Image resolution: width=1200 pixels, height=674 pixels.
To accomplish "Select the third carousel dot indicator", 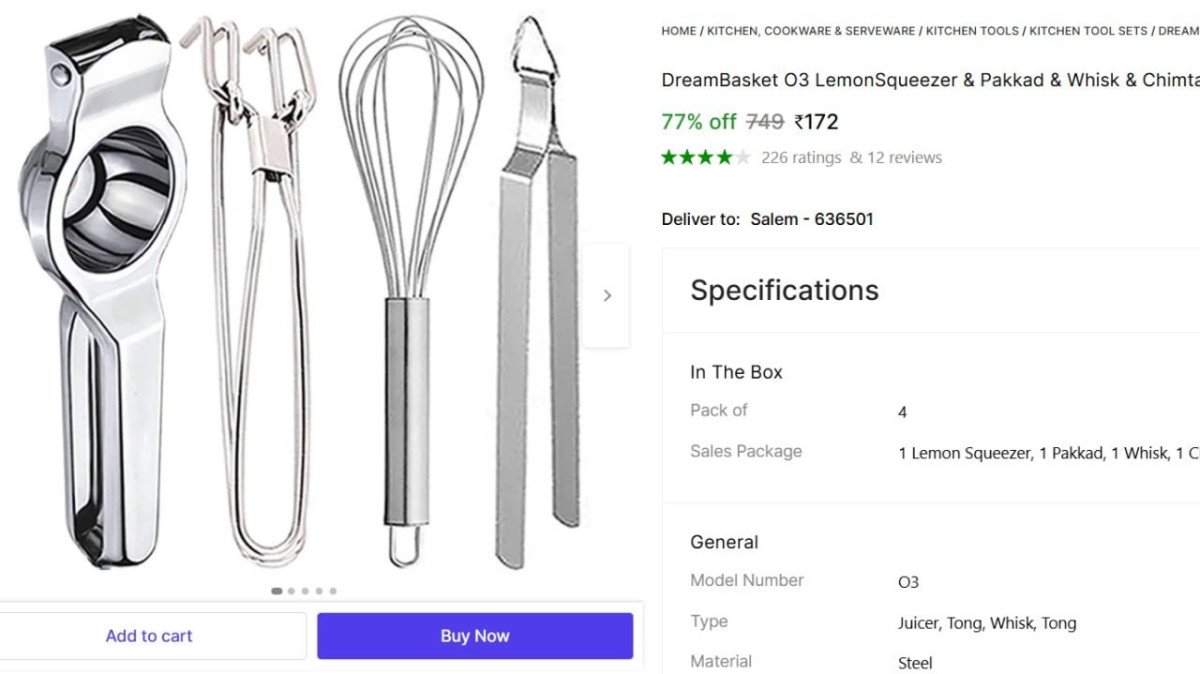I will 304,591.
